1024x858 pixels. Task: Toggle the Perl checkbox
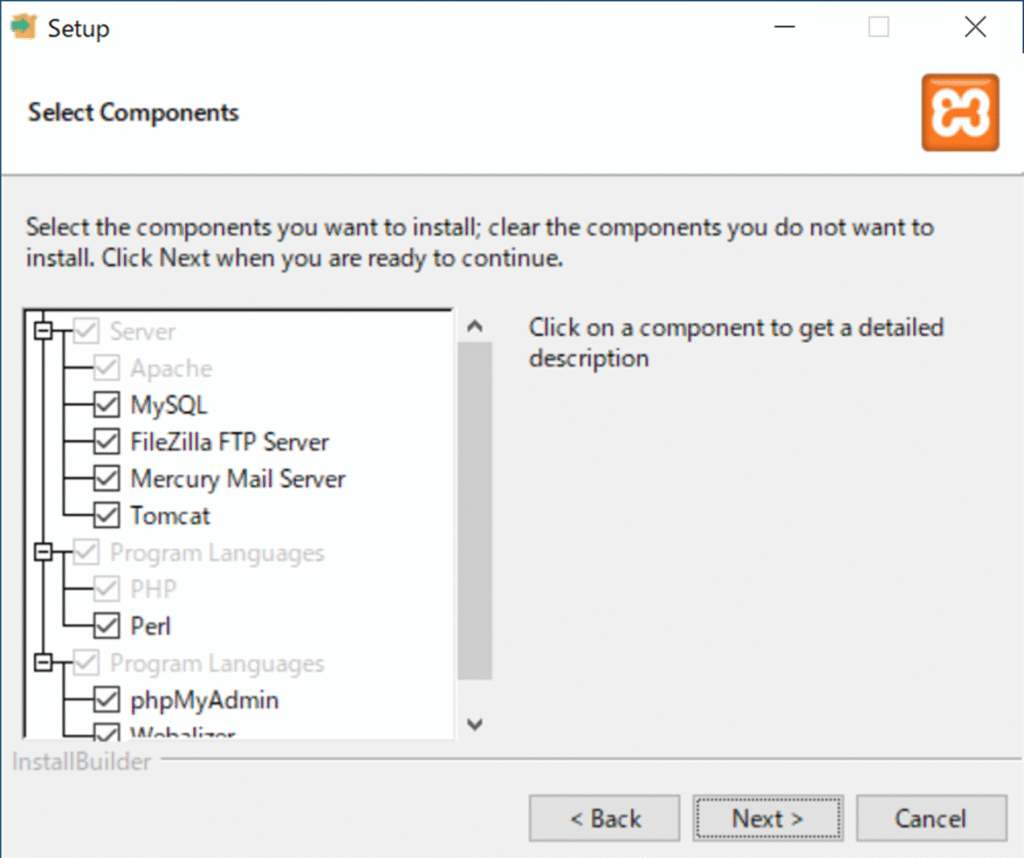[x=106, y=627]
